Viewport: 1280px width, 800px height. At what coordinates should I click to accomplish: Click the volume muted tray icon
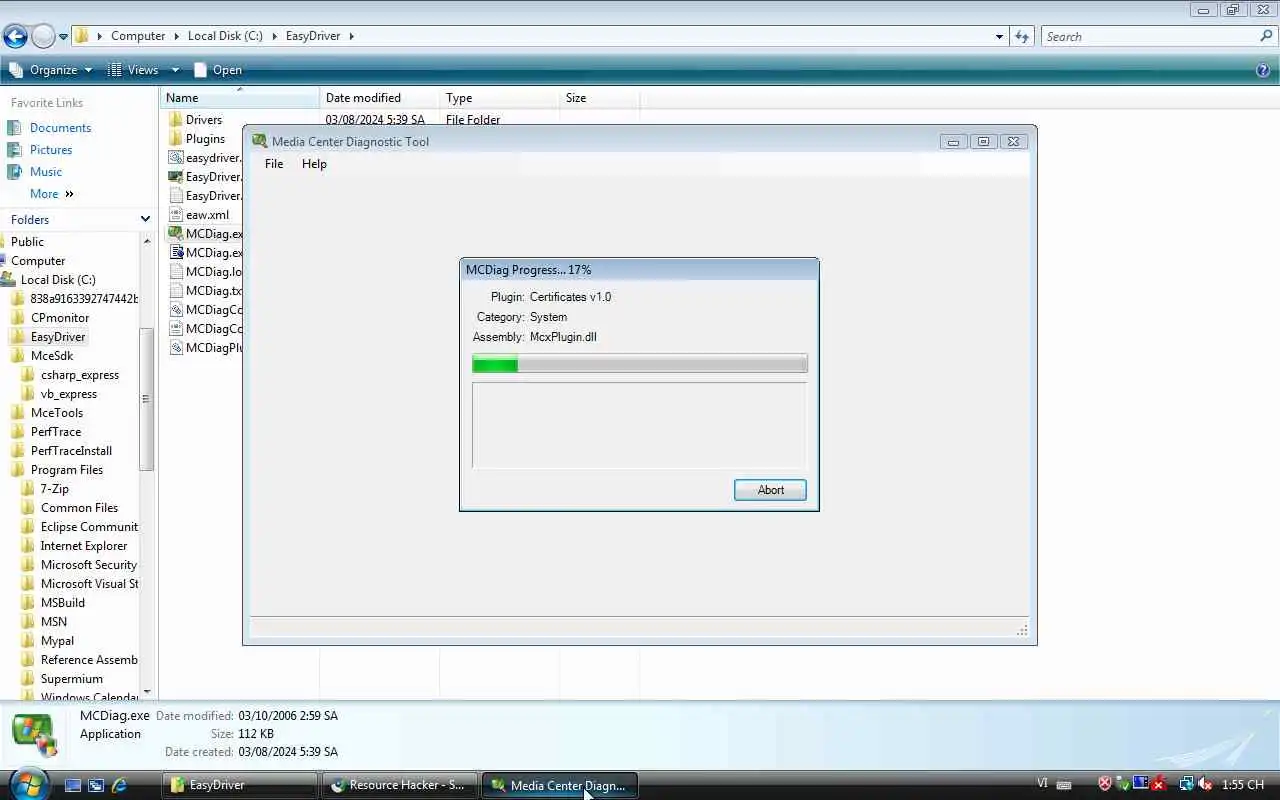coord(1205,785)
